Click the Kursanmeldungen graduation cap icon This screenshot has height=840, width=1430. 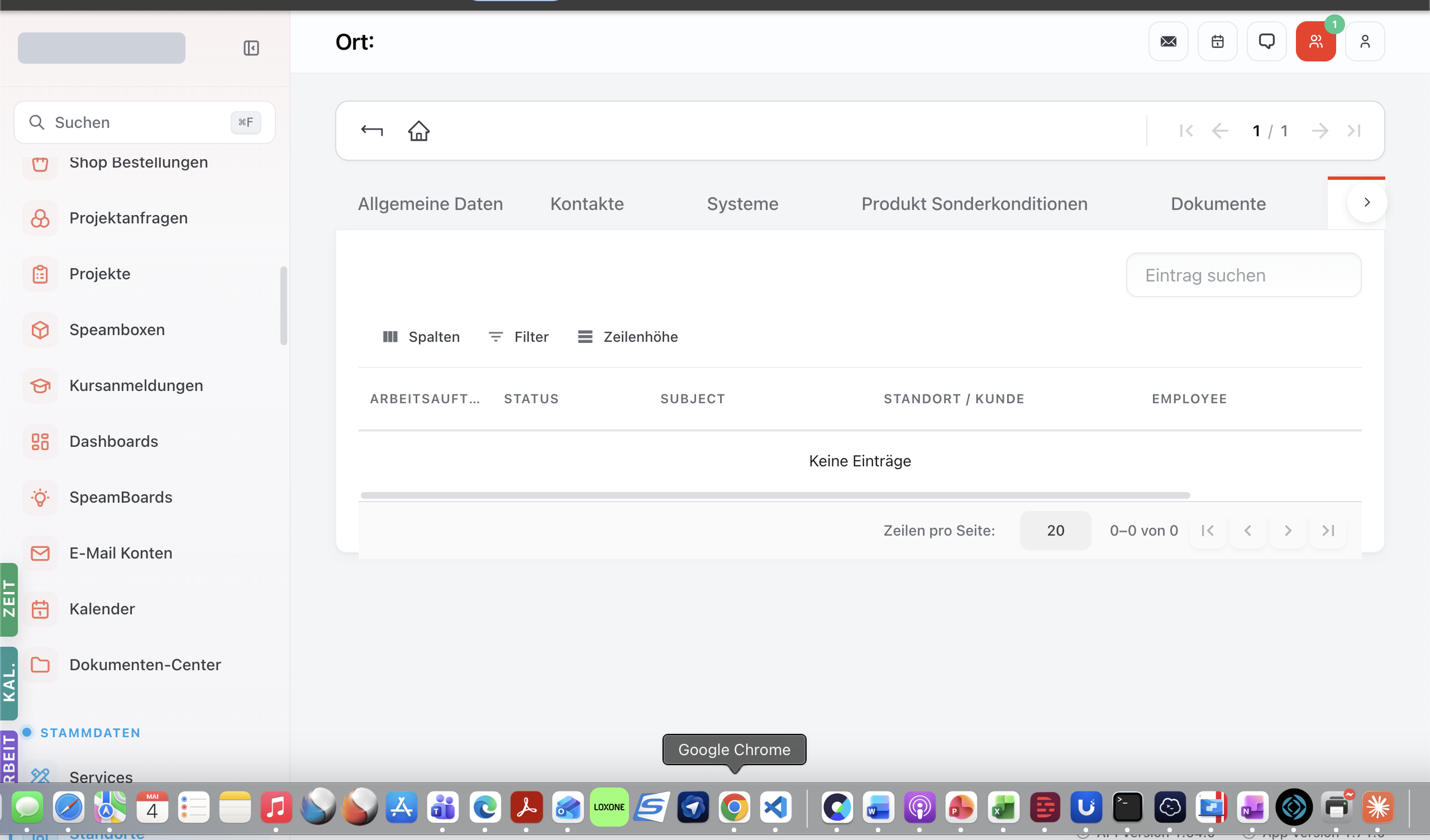[x=40, y=385]
